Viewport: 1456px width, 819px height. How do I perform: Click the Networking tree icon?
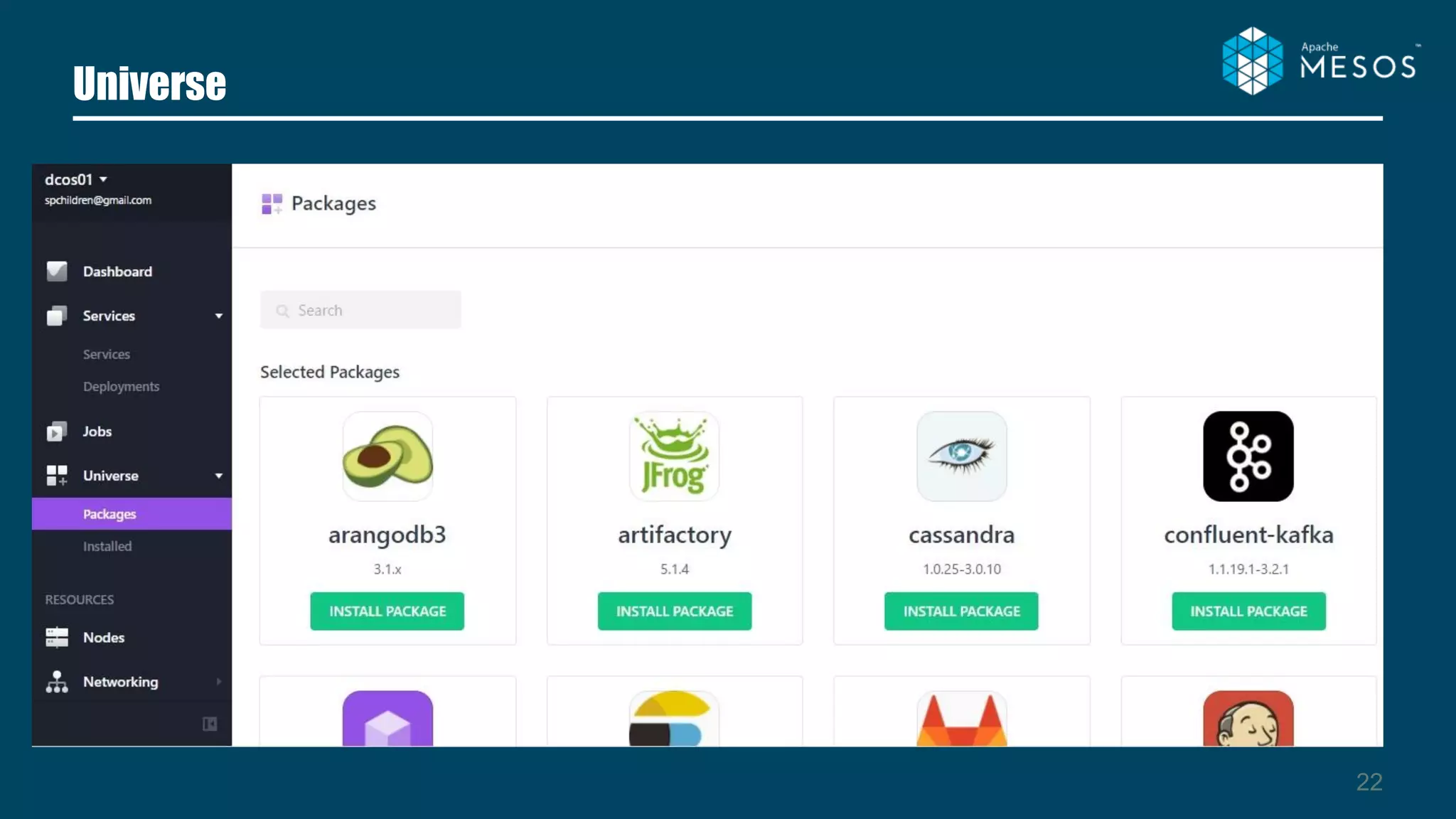57,682
